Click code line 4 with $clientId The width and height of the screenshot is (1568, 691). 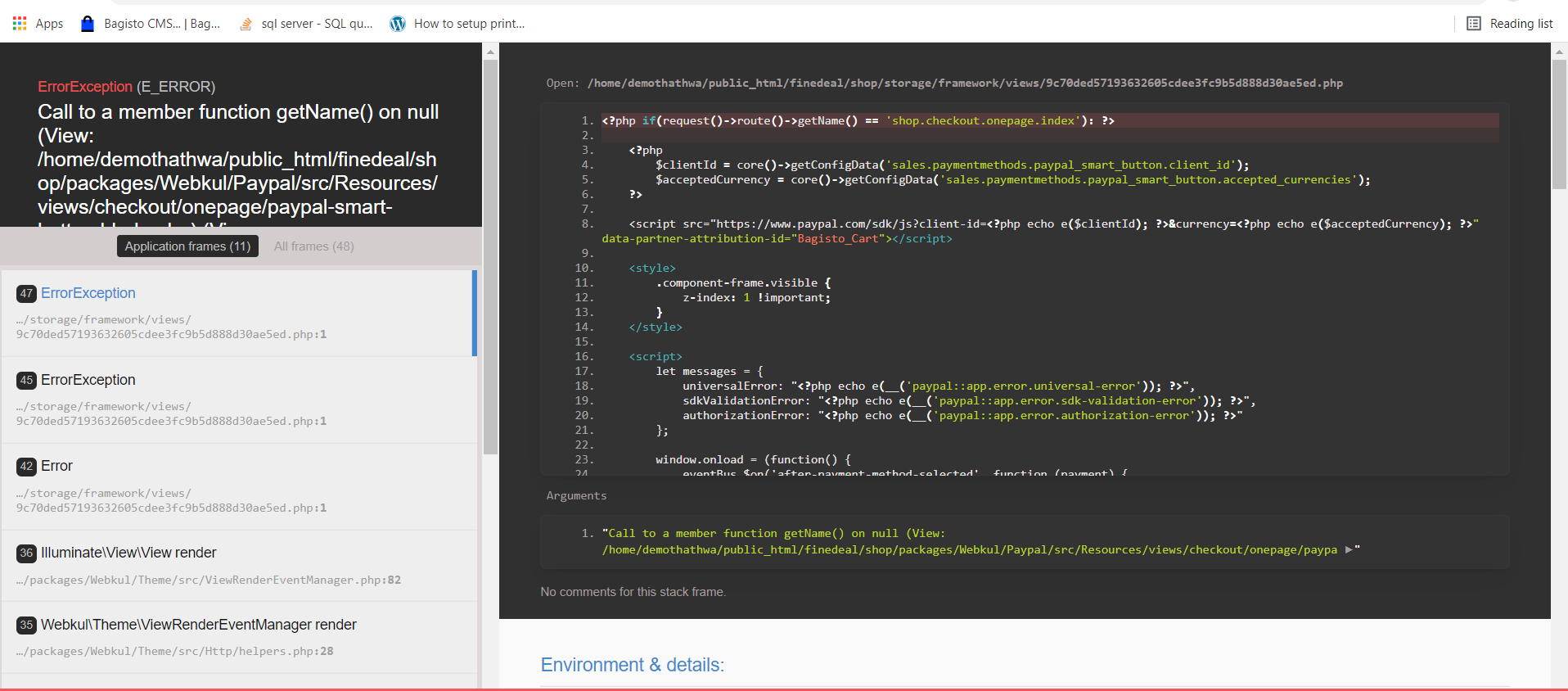[952, 165]
